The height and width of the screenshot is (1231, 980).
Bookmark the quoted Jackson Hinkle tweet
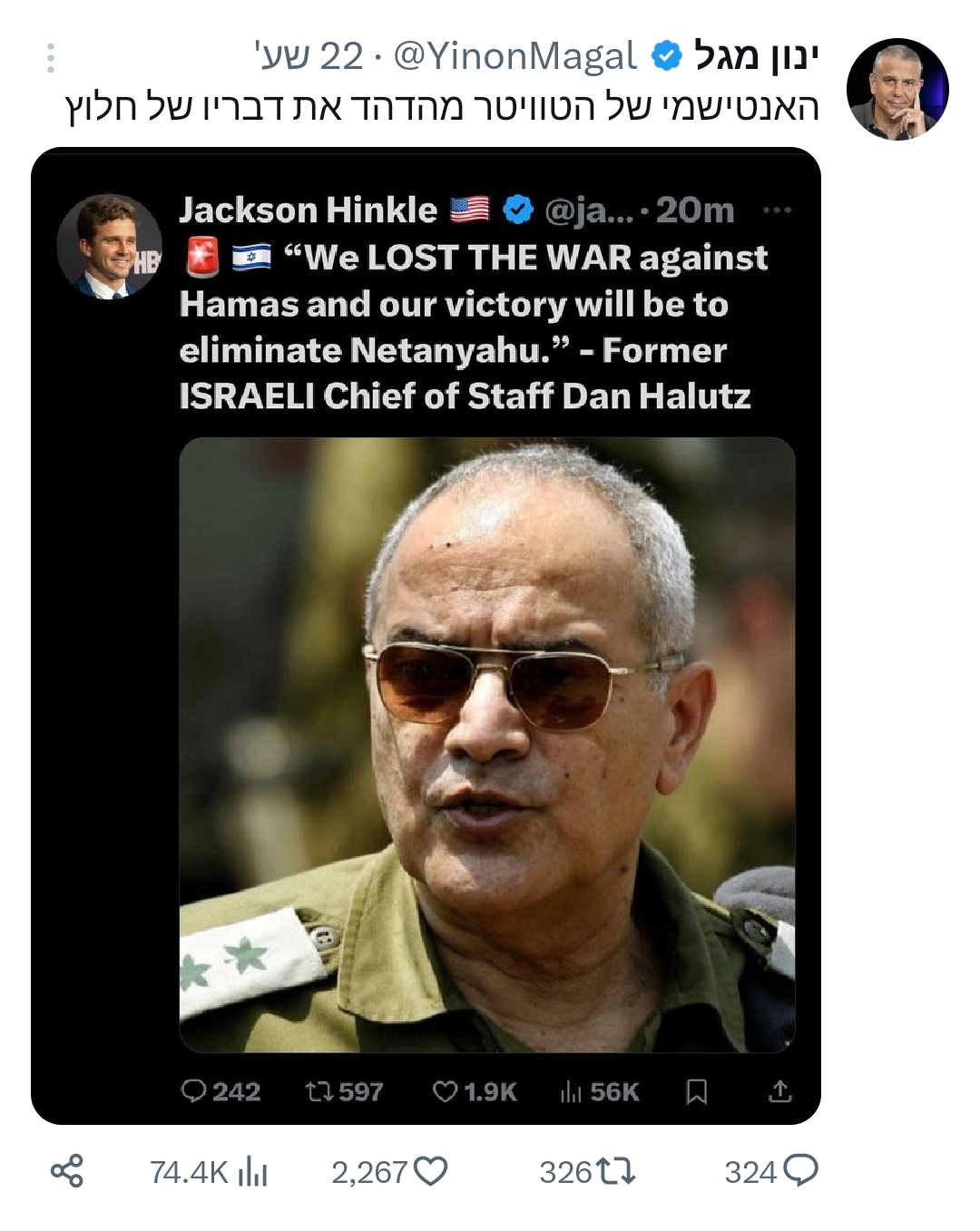(697, 1091)
